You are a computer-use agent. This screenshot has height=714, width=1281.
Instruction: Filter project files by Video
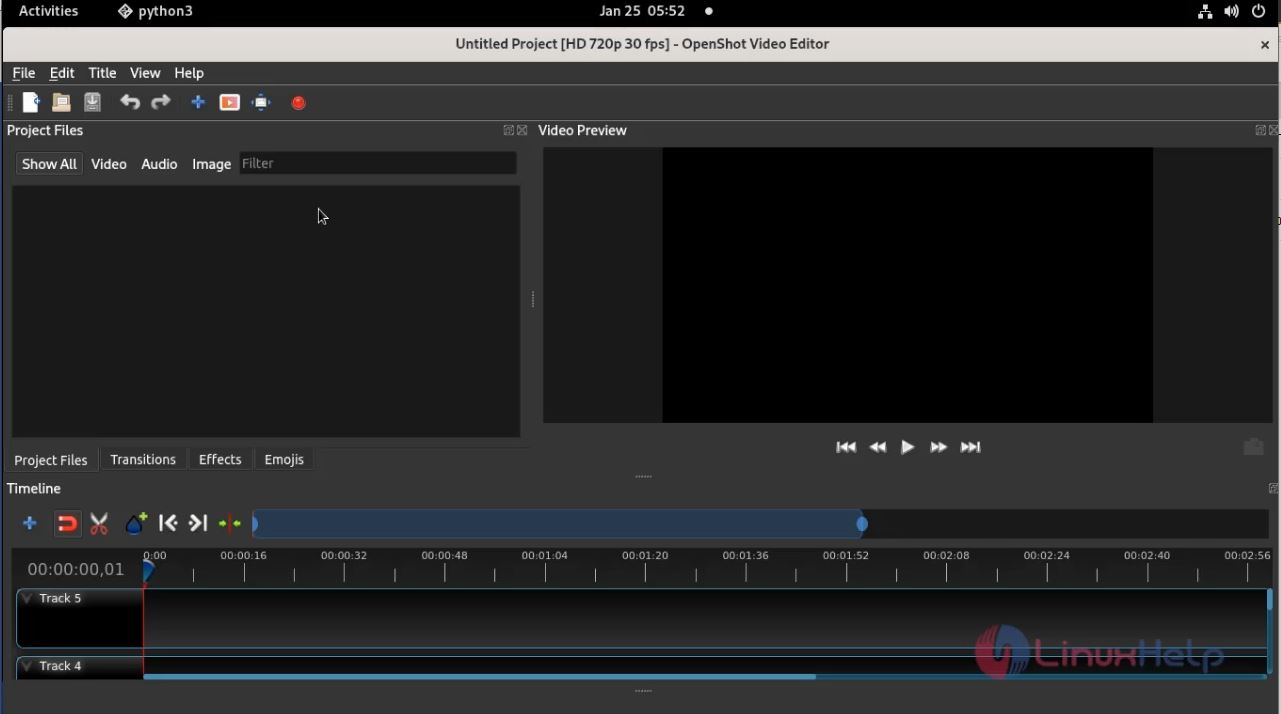(109, 164)
